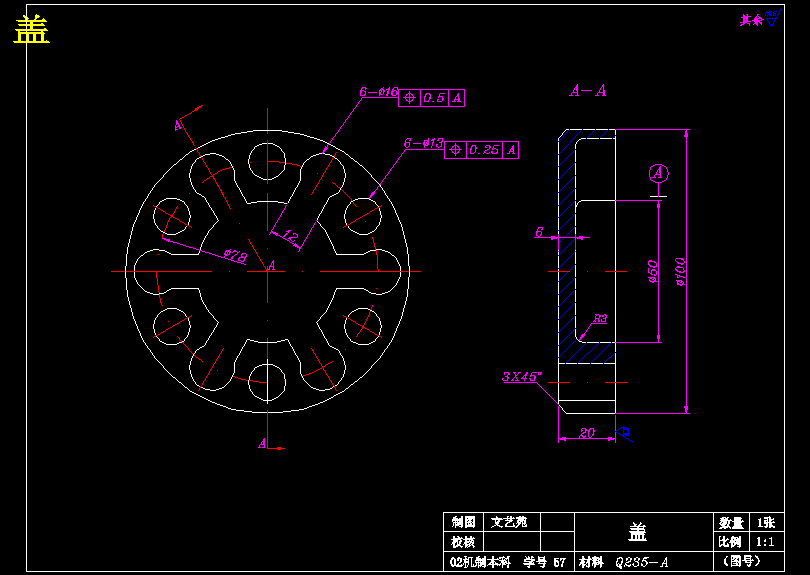Click the 'A-A' section view label
Screen dimensions: 810x575
tap(588, 91)
